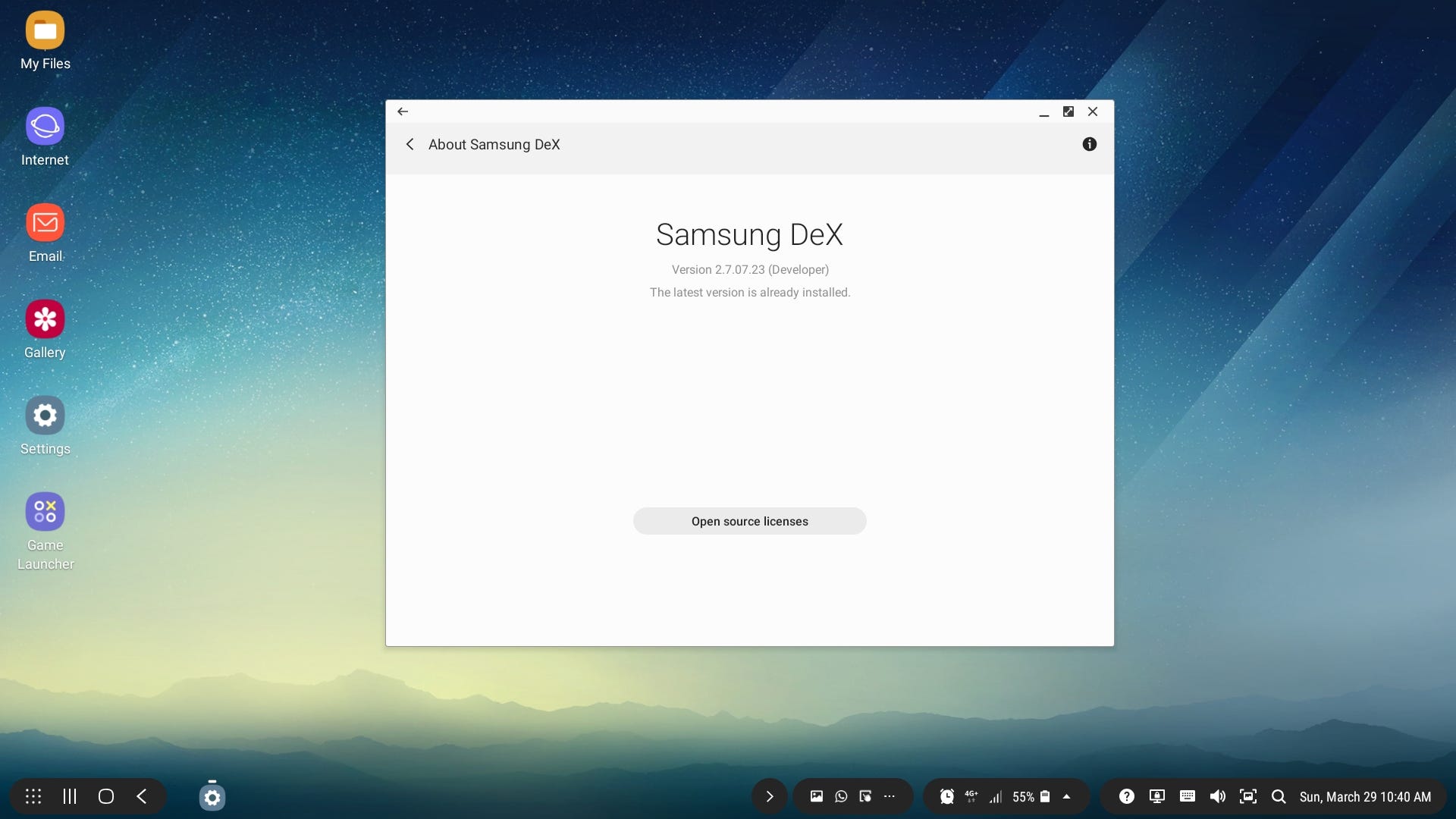Open the on-screen keyboard icon
1456x819 pixels.
[x=1188, y=796]
